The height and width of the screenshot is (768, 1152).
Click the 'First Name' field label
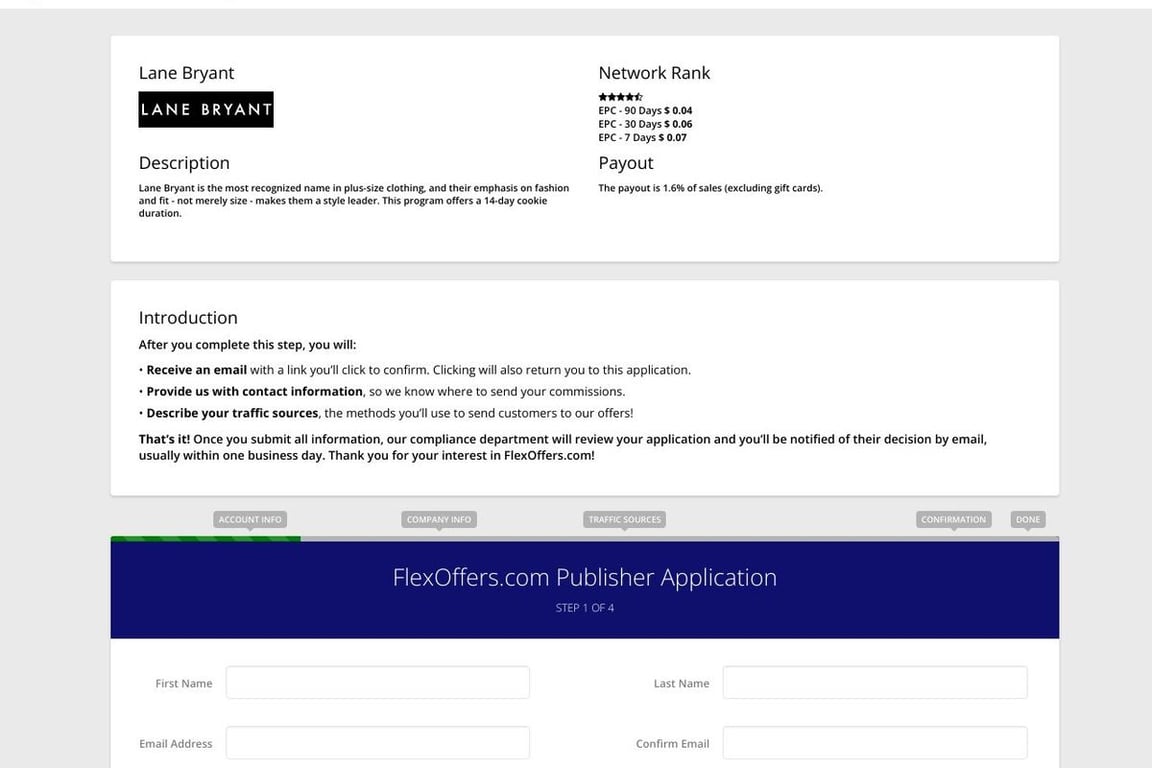184,683
